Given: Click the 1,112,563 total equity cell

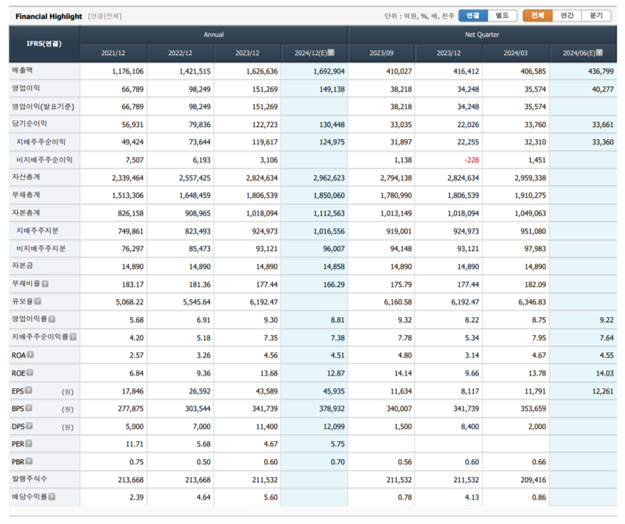Looking at the screenshot, I should coord(314,213).
